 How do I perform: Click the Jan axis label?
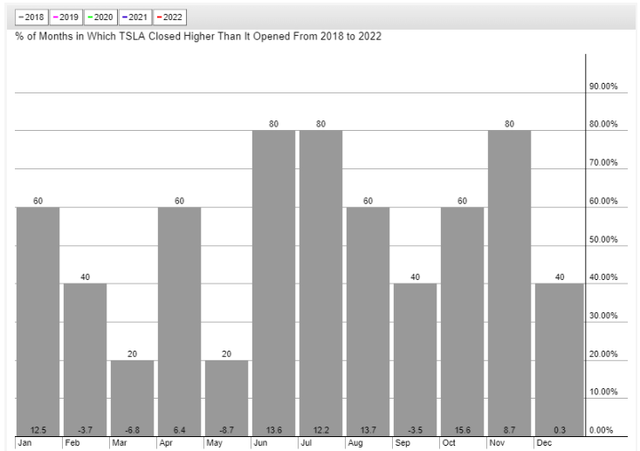[24, 443]
